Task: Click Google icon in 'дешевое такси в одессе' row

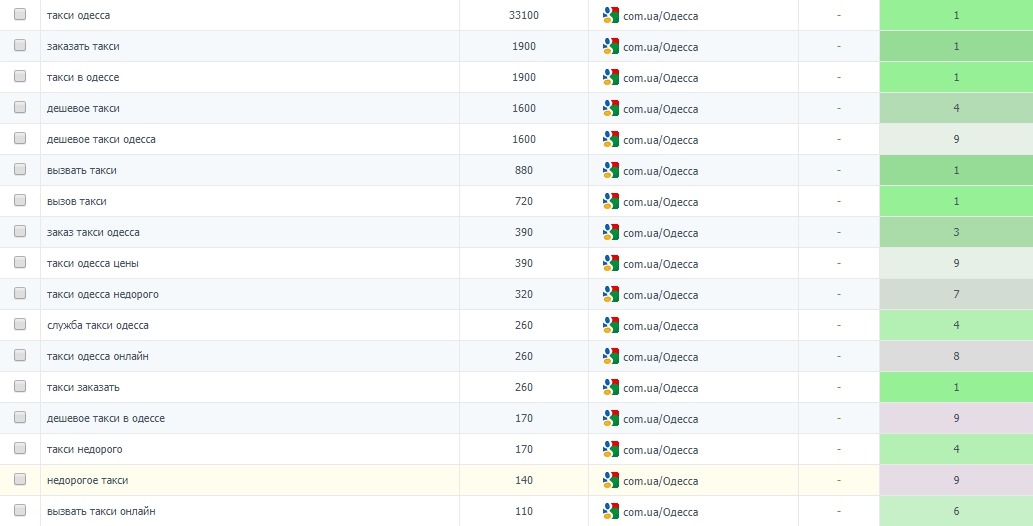Action: (611, 418)
